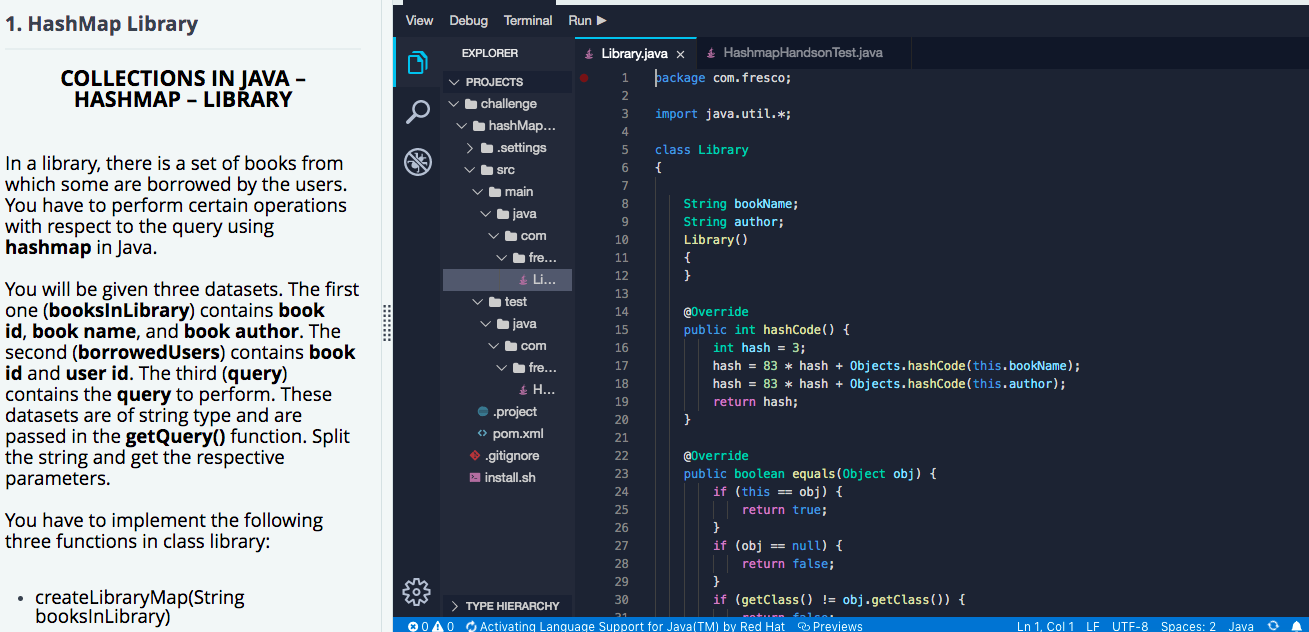The width and height of the screenshot is (1309, 632).
Task: Open the install.sh file
Action: (508, 478)
